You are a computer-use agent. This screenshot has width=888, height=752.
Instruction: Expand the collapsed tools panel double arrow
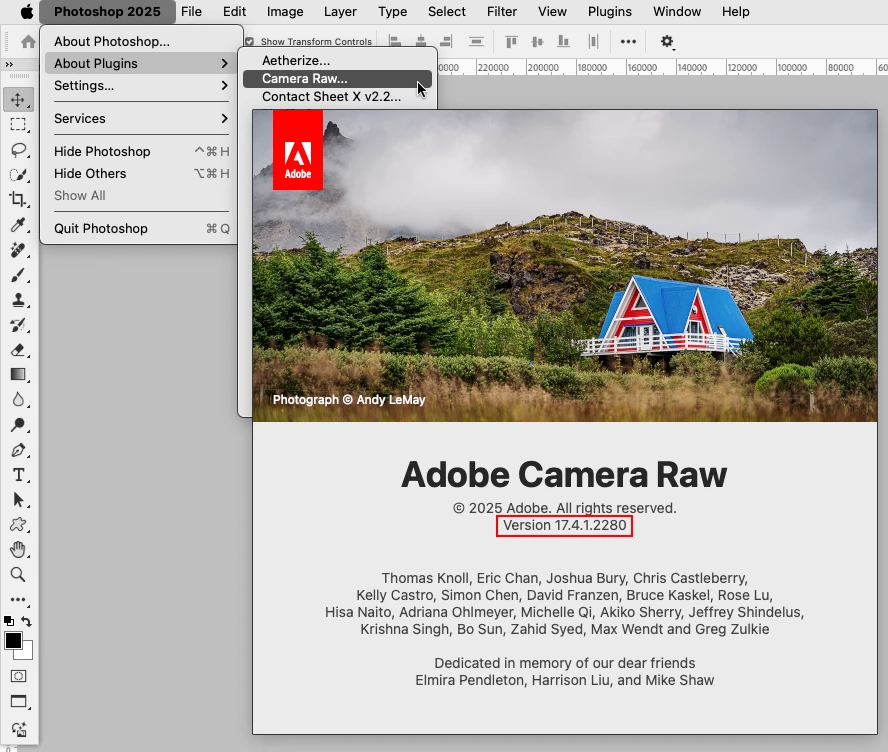pyautogui.click(x=9, y=65)
